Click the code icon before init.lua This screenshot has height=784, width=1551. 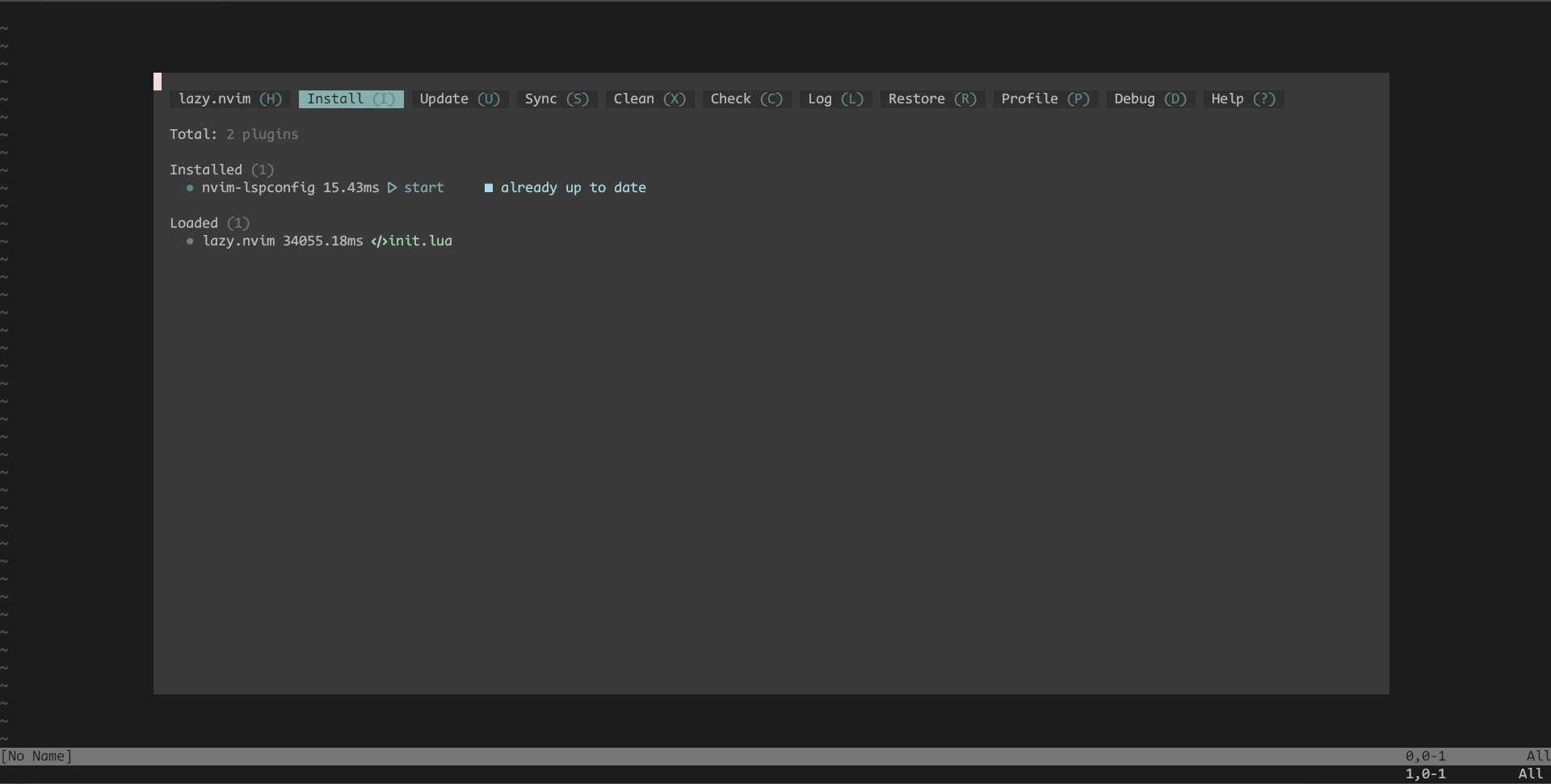click(x=380, y=241)
